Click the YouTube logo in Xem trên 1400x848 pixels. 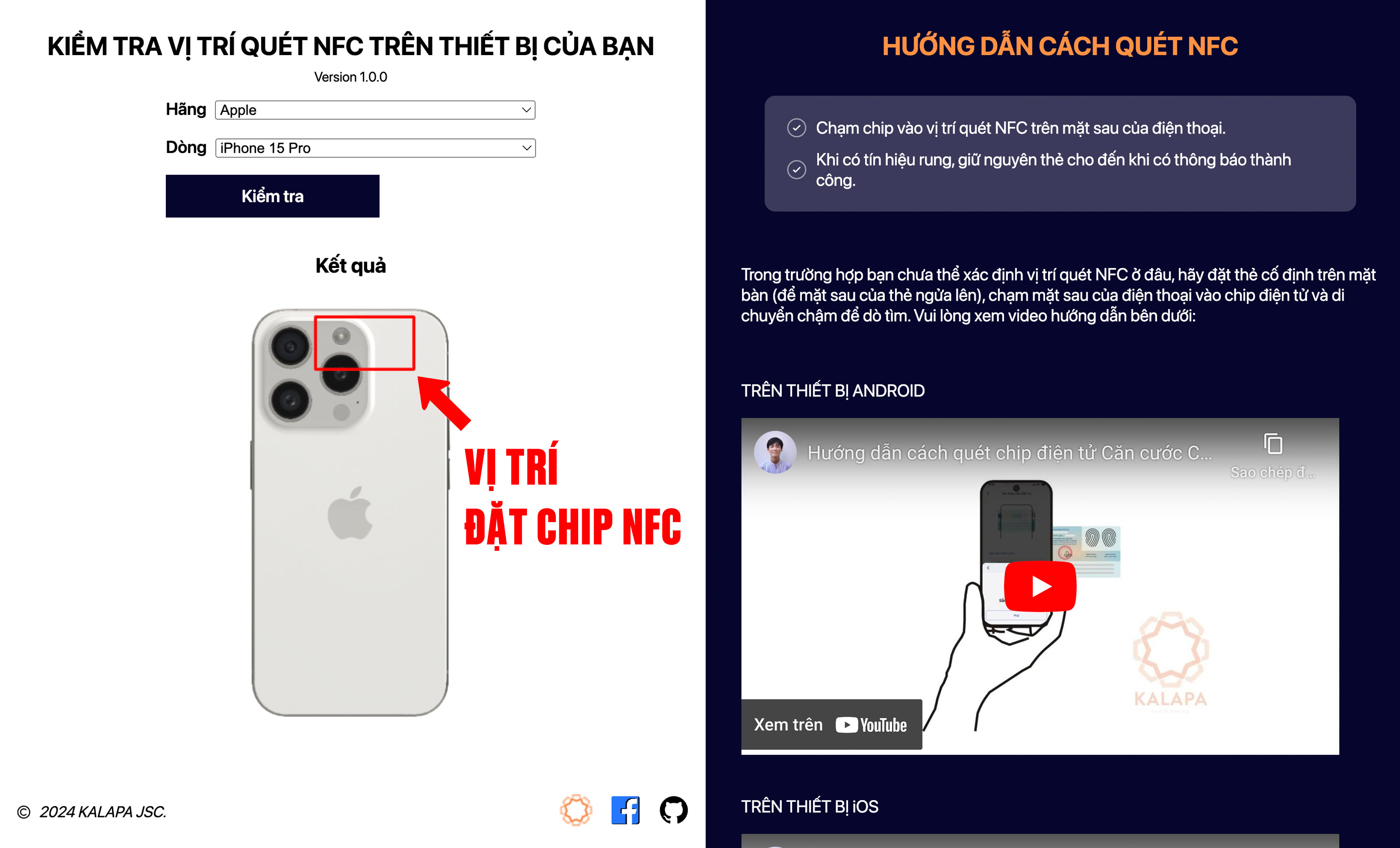(x=871, y=725)
